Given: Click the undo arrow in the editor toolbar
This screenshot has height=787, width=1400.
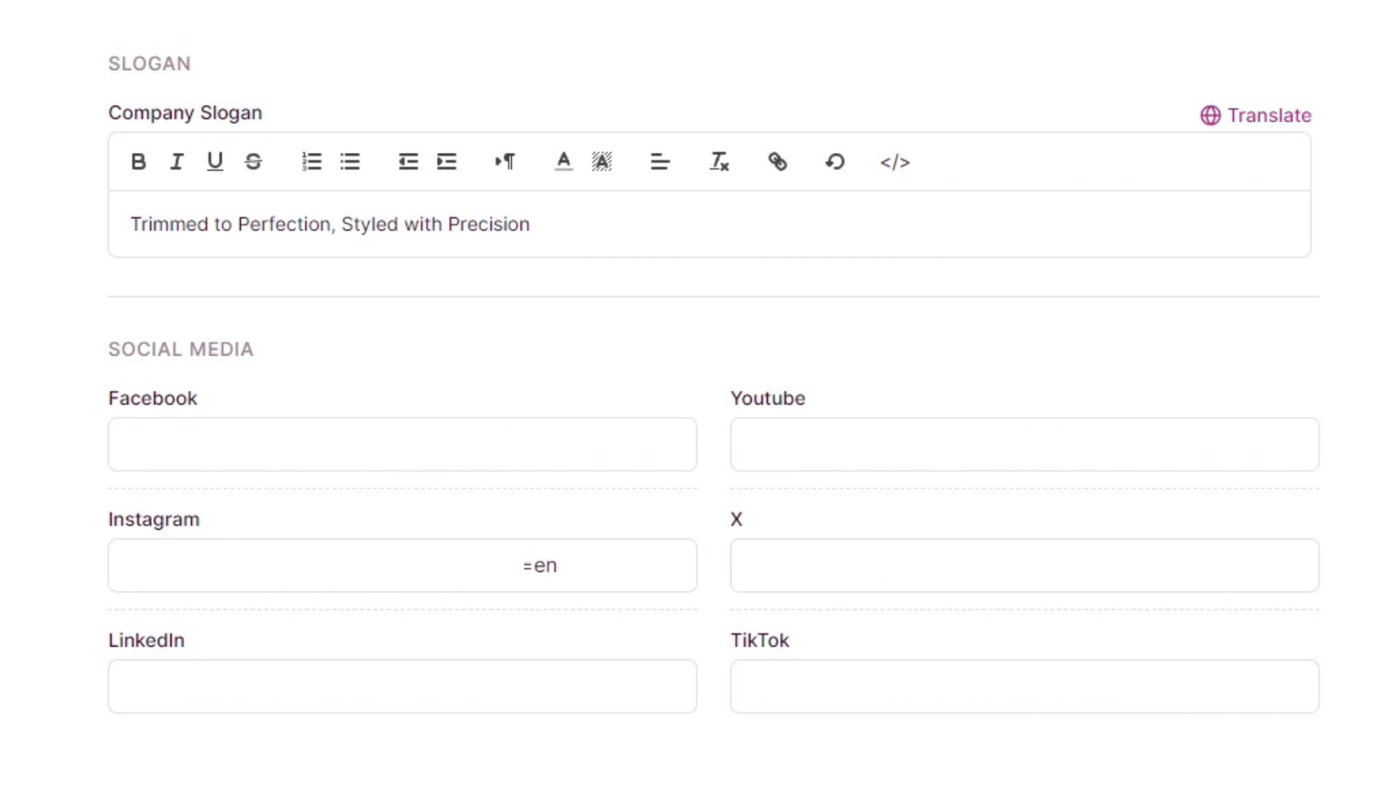Looking at the screenshot, I should click(x=835, y=162).
